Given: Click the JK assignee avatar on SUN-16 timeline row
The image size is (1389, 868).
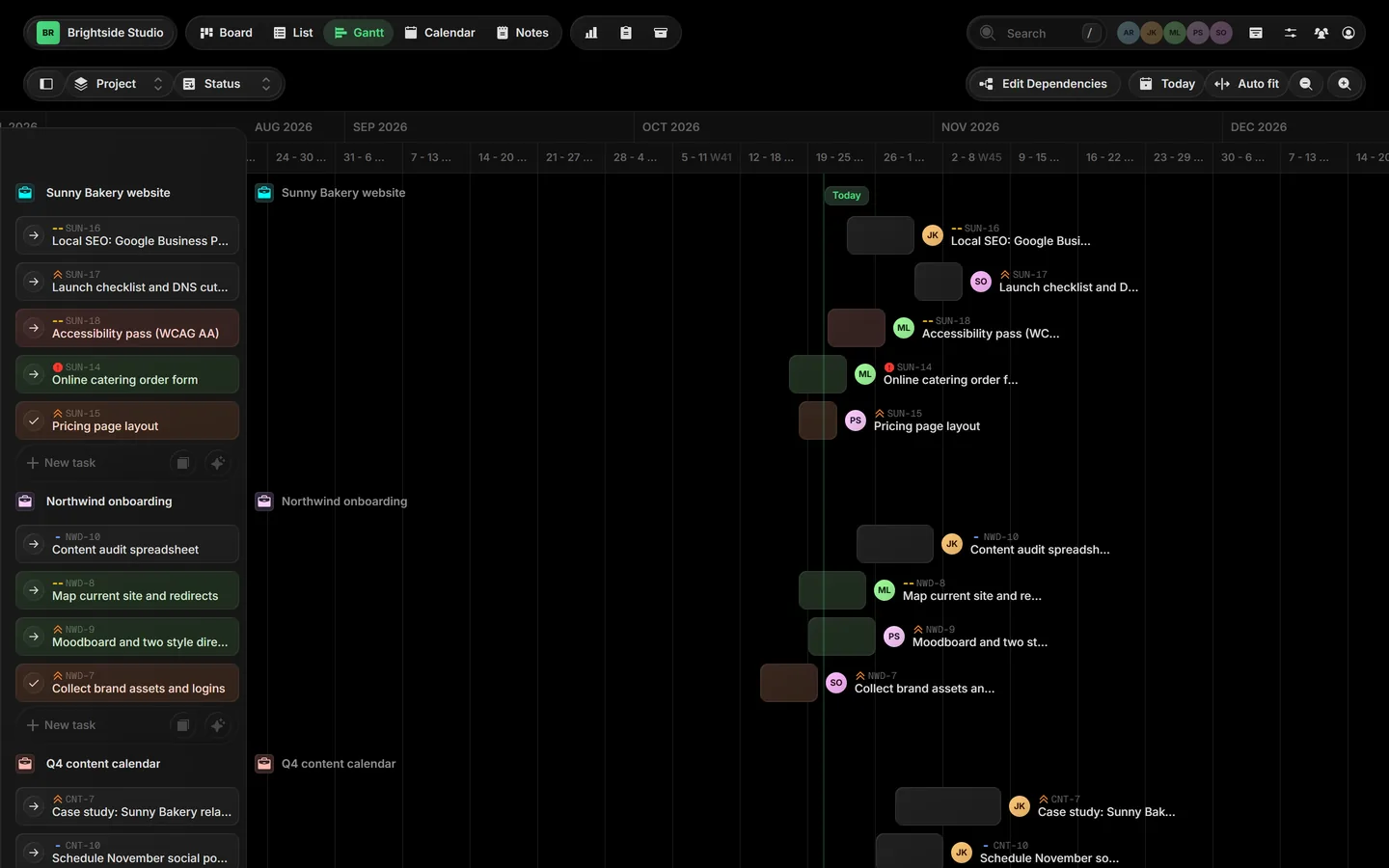Looking at the screenshot, I should (x=933, y=235).
